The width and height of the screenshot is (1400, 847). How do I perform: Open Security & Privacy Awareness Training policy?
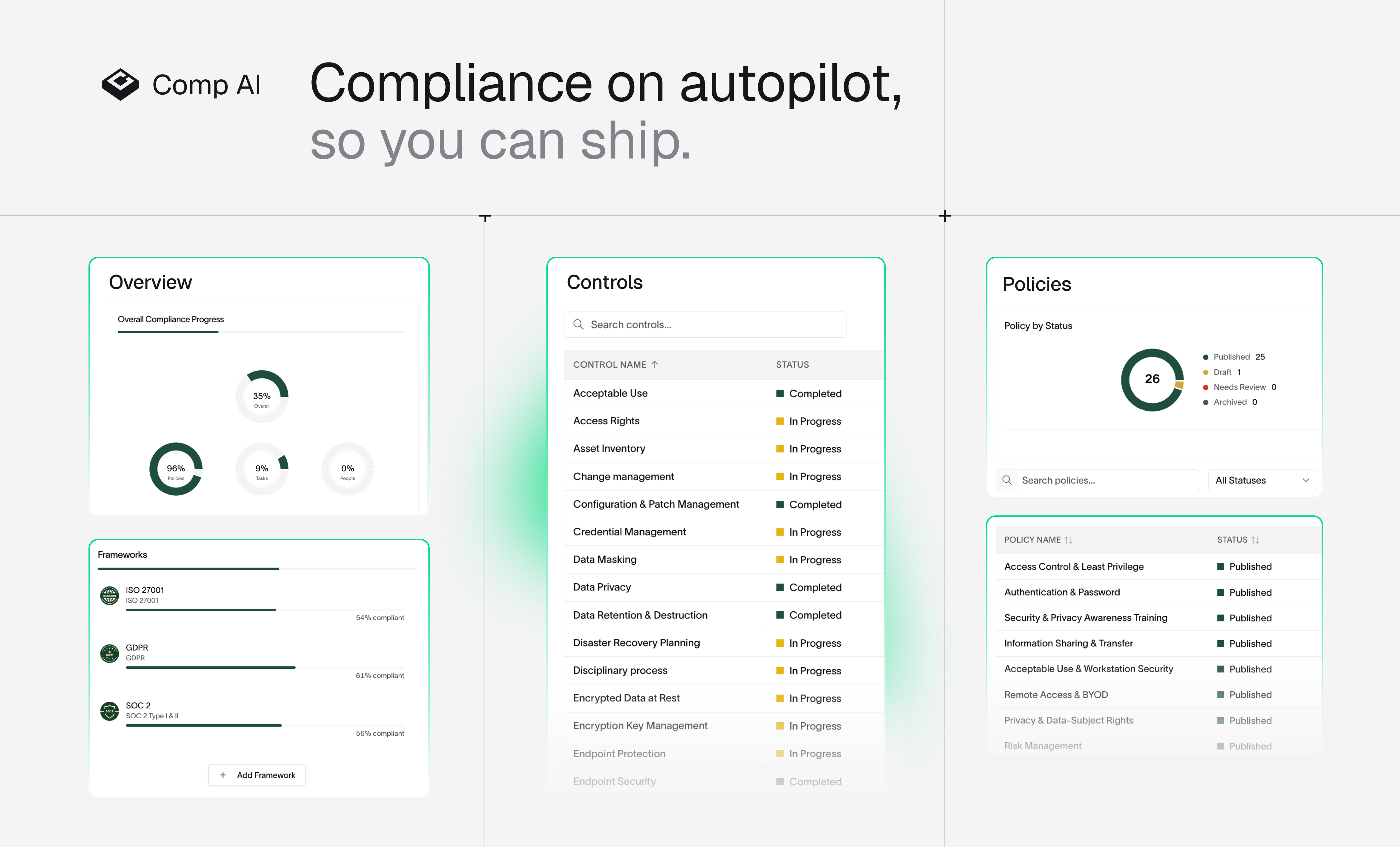1086,618
